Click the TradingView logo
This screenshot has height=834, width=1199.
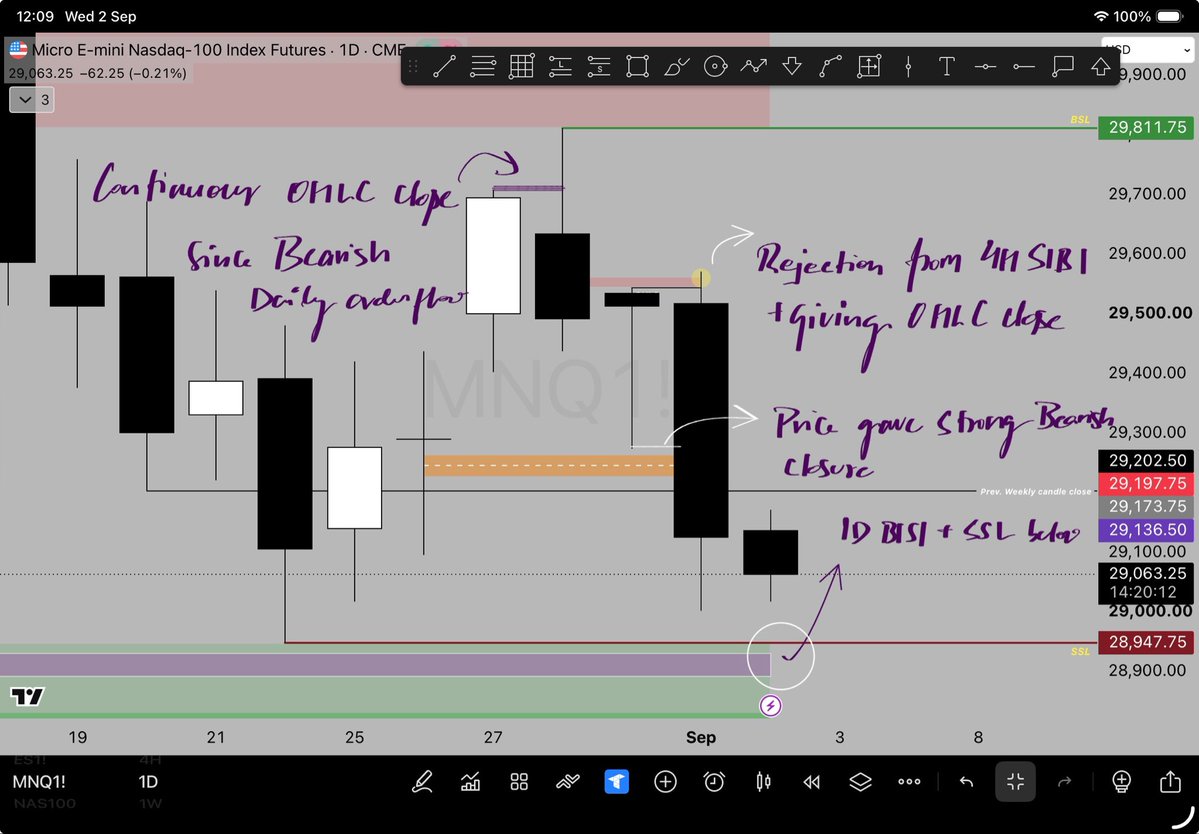[x=28, y=696]
